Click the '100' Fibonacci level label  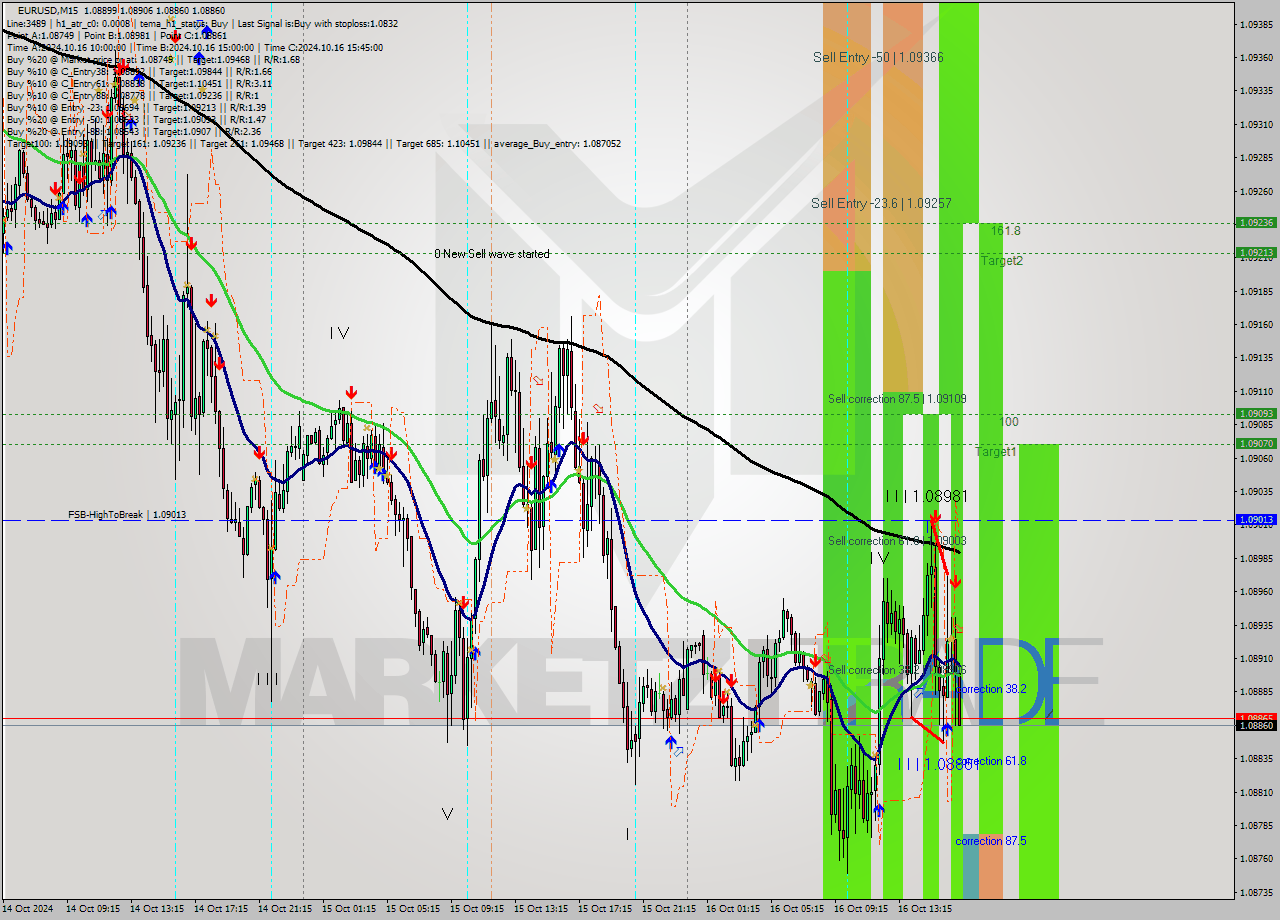1009,422
